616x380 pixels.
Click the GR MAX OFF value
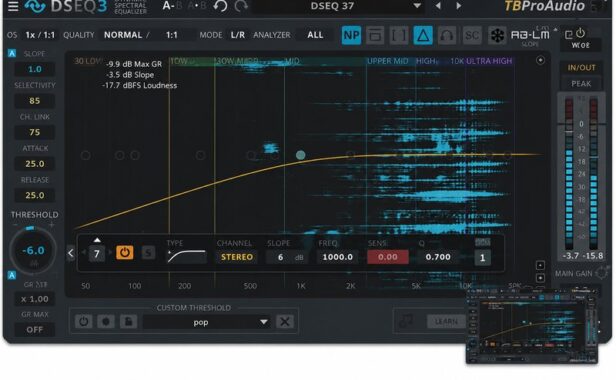(35, 330)
